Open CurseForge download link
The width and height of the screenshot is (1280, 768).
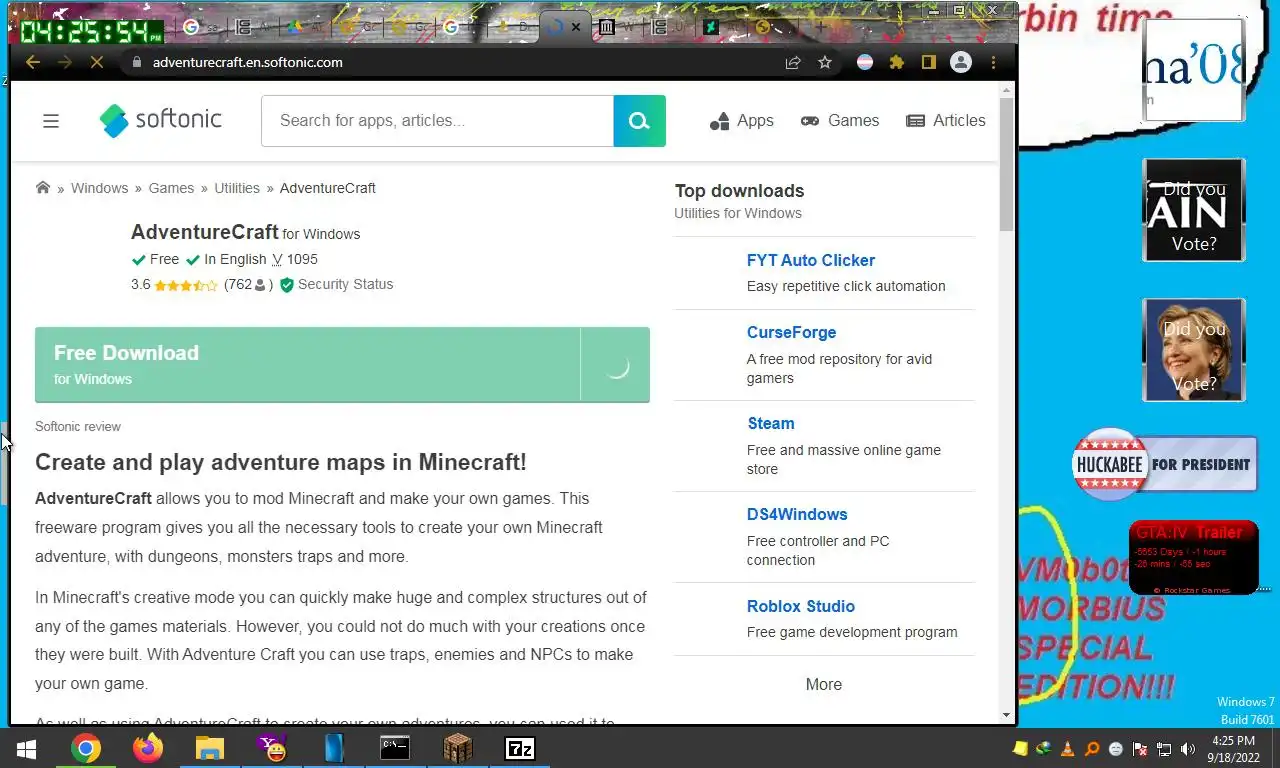[x=791, y=332]
